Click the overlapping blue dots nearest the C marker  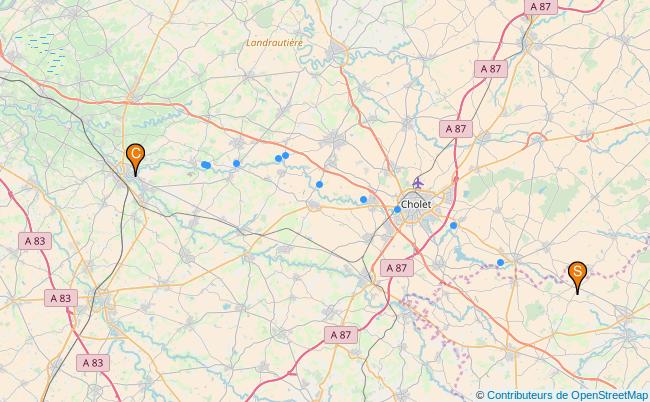pyautogui.click(x=206, y=165)
